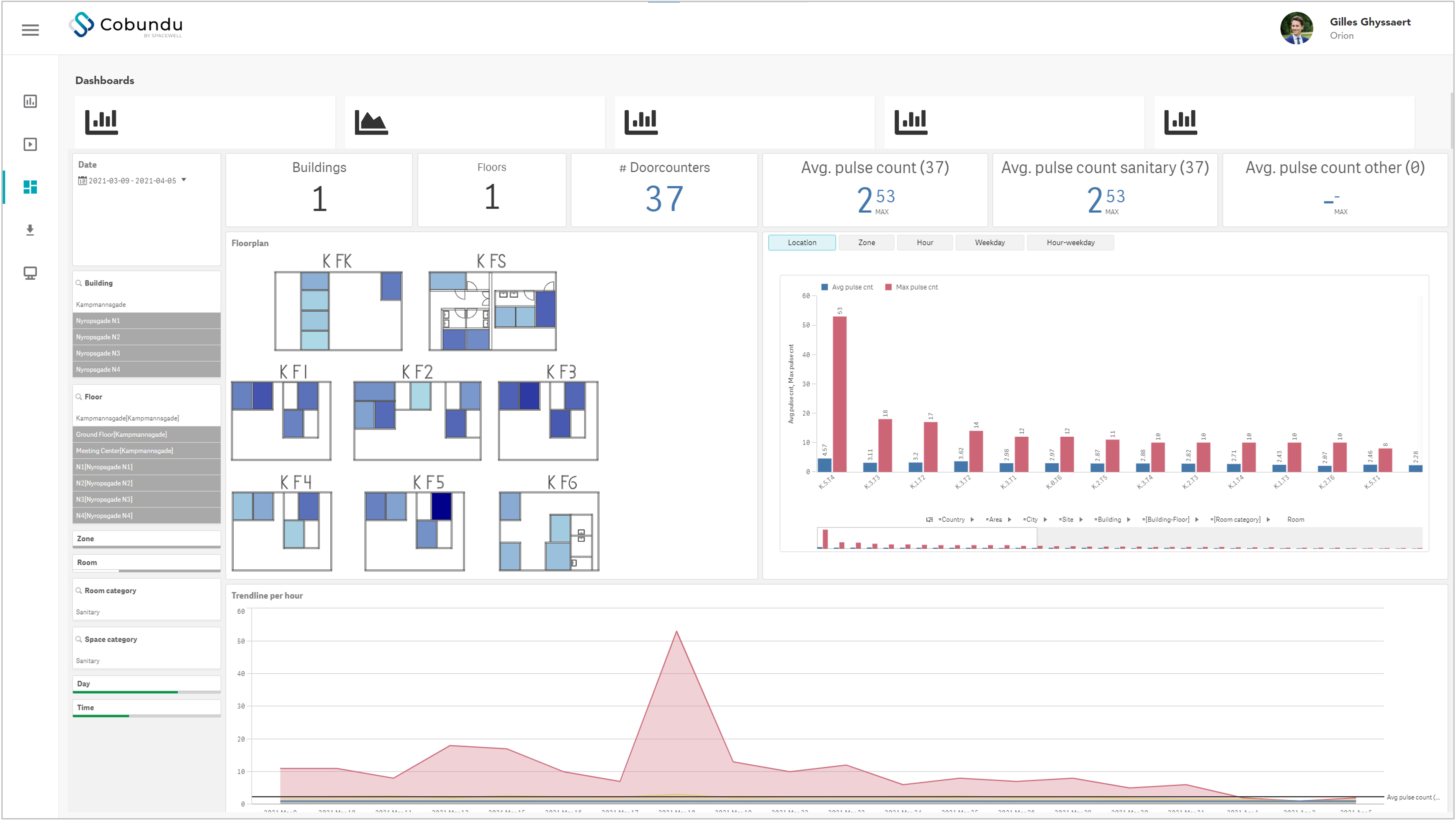Select Nyropsgade N4 building

coord(147,370)
